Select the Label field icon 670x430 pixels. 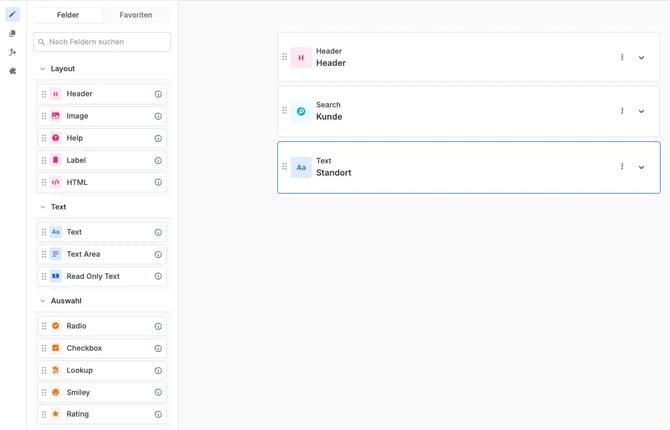tap(56, 160)
